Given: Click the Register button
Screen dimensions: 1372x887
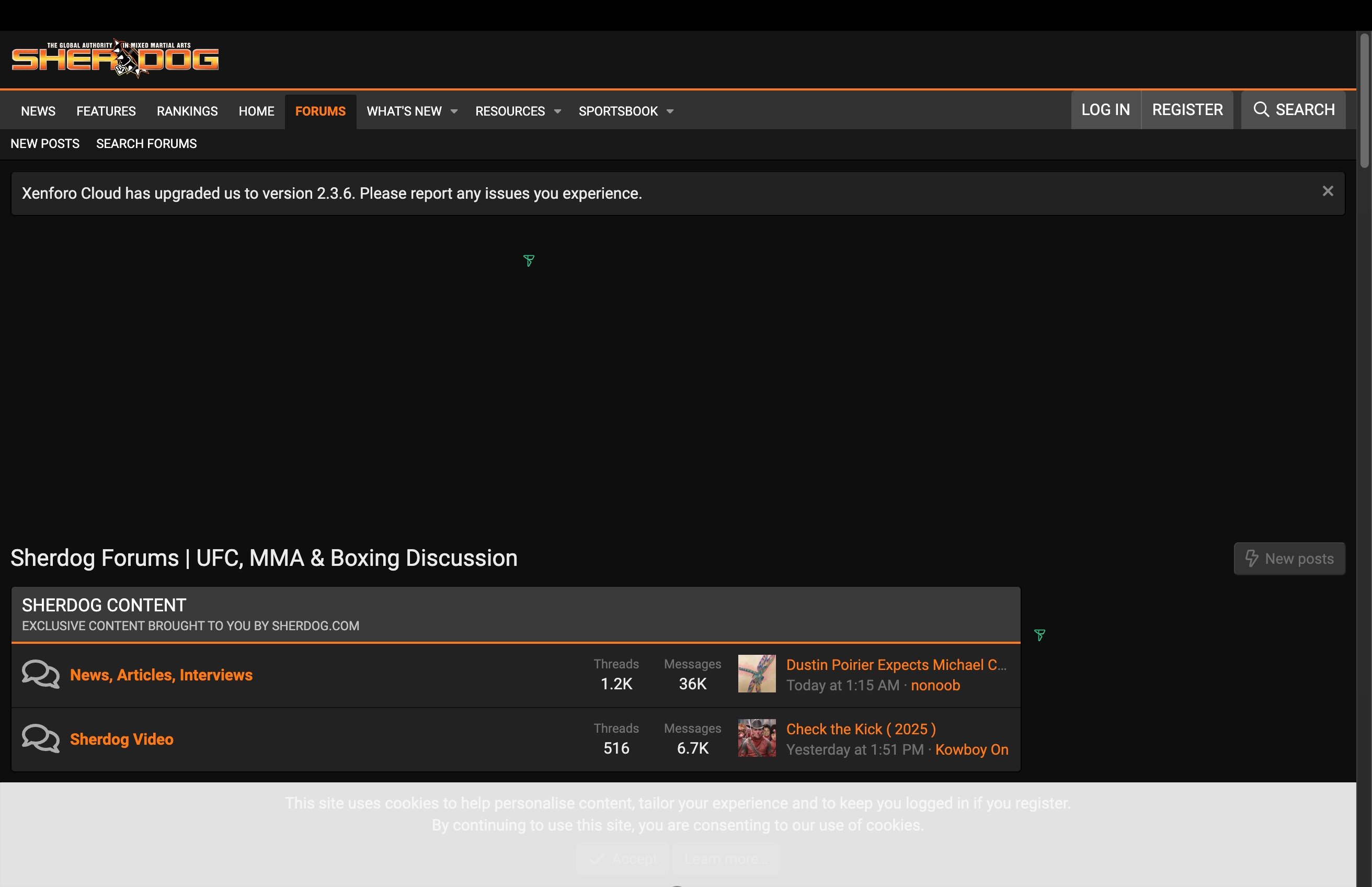Looking at the screenshot, I should [x=1187, y=109].
